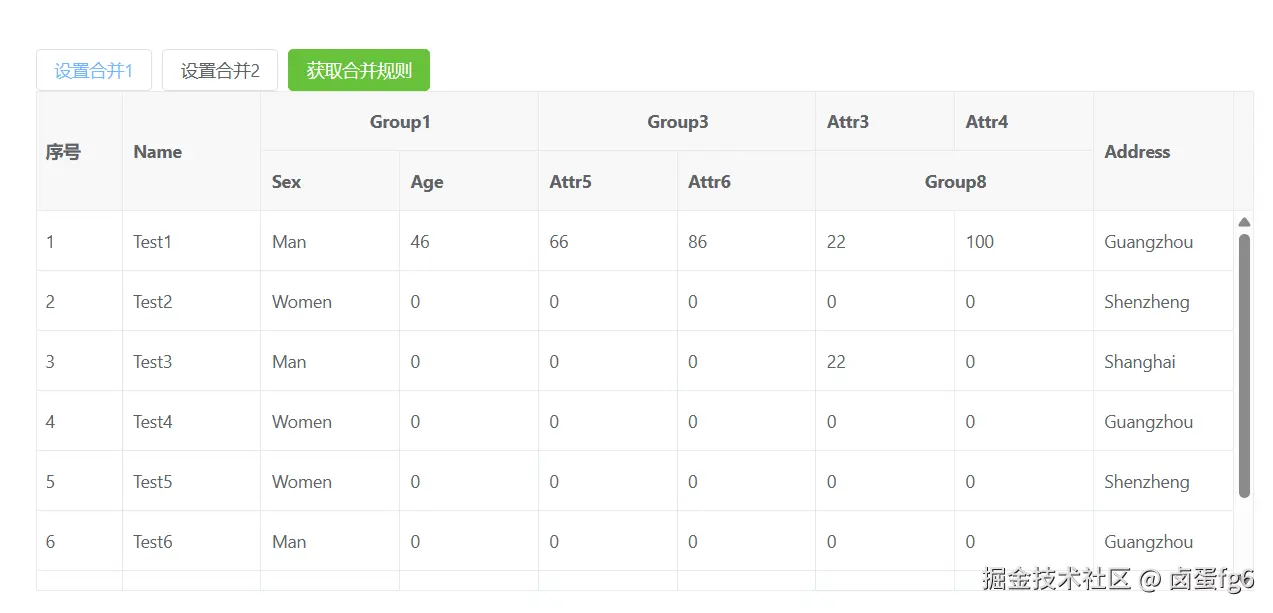Click the 设置合并2 button
The image size is (1273, 613).
coord(220,71)
